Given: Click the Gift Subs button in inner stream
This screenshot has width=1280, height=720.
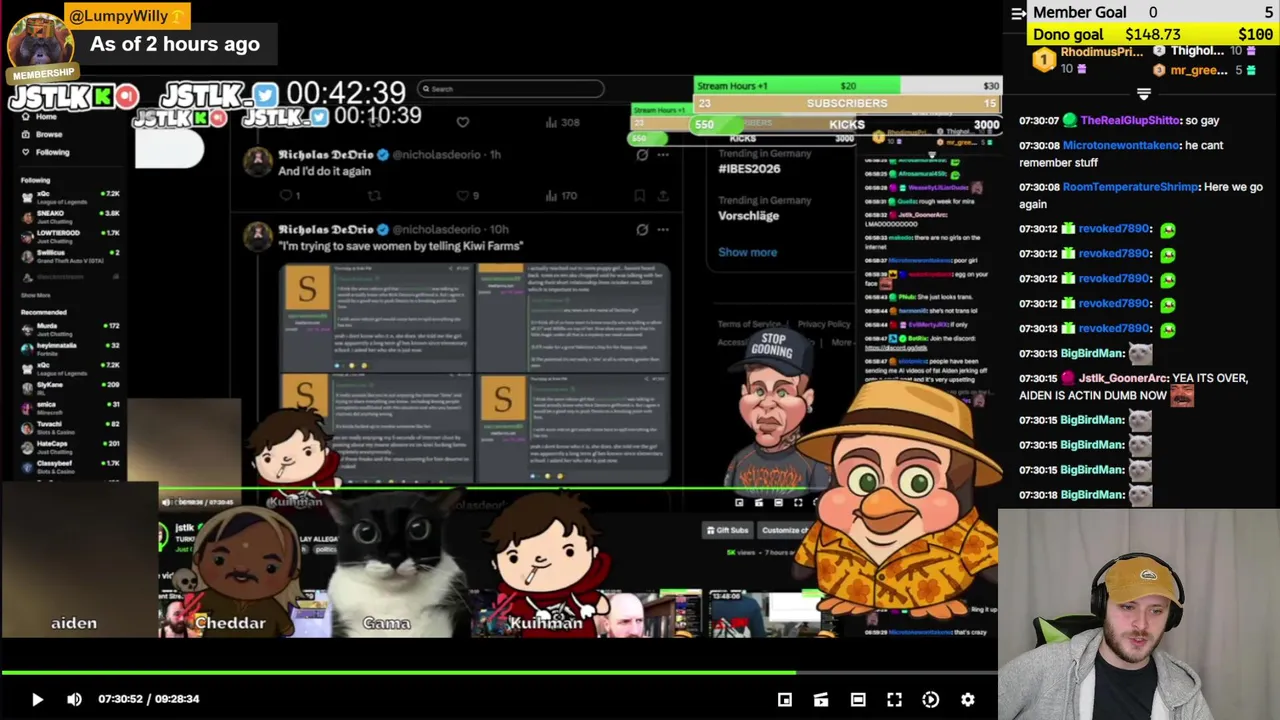Looking at the screenshot, I should pos(728,530).
